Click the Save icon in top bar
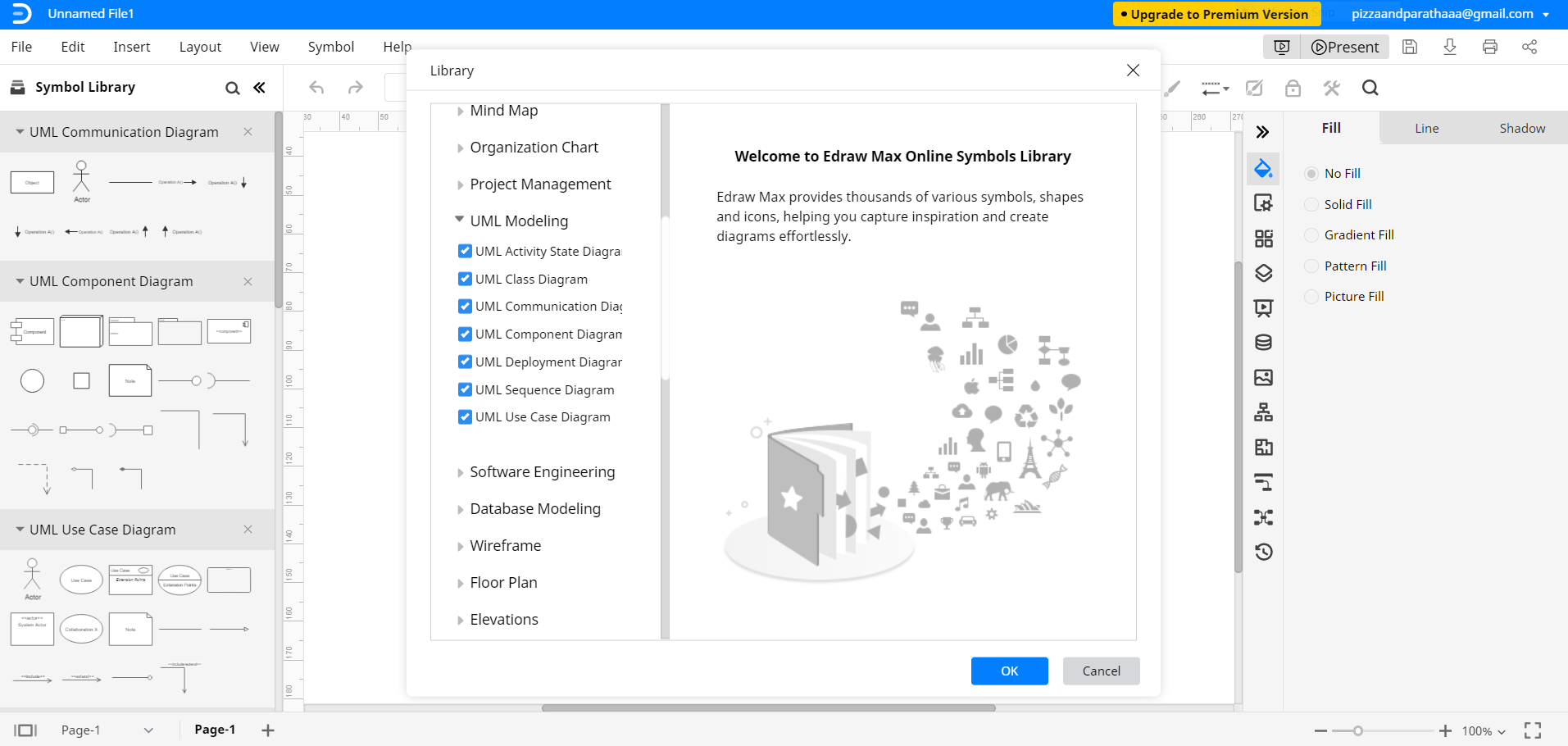 (x=1410, y=47)
